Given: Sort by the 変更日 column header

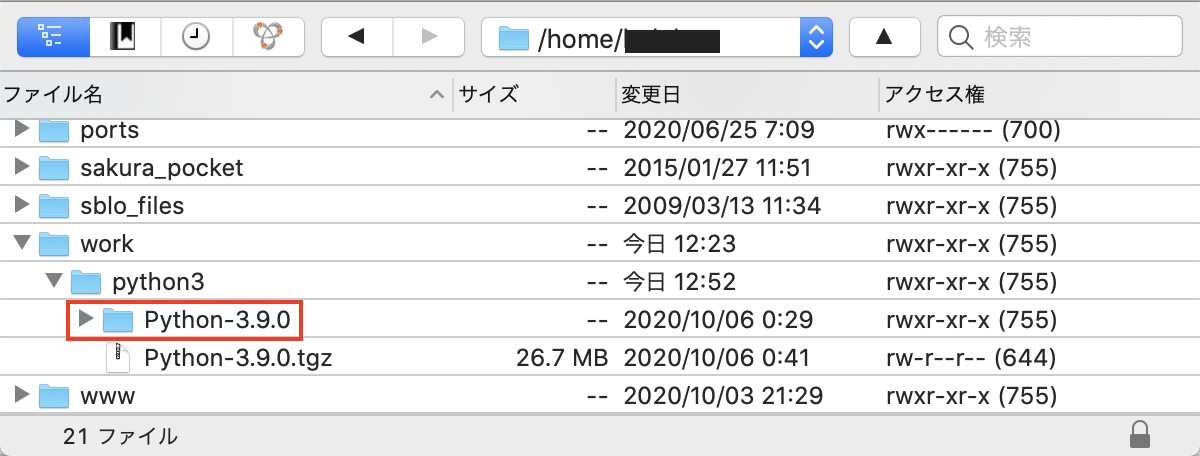Looking at the screenshot, I should [747, 95].
